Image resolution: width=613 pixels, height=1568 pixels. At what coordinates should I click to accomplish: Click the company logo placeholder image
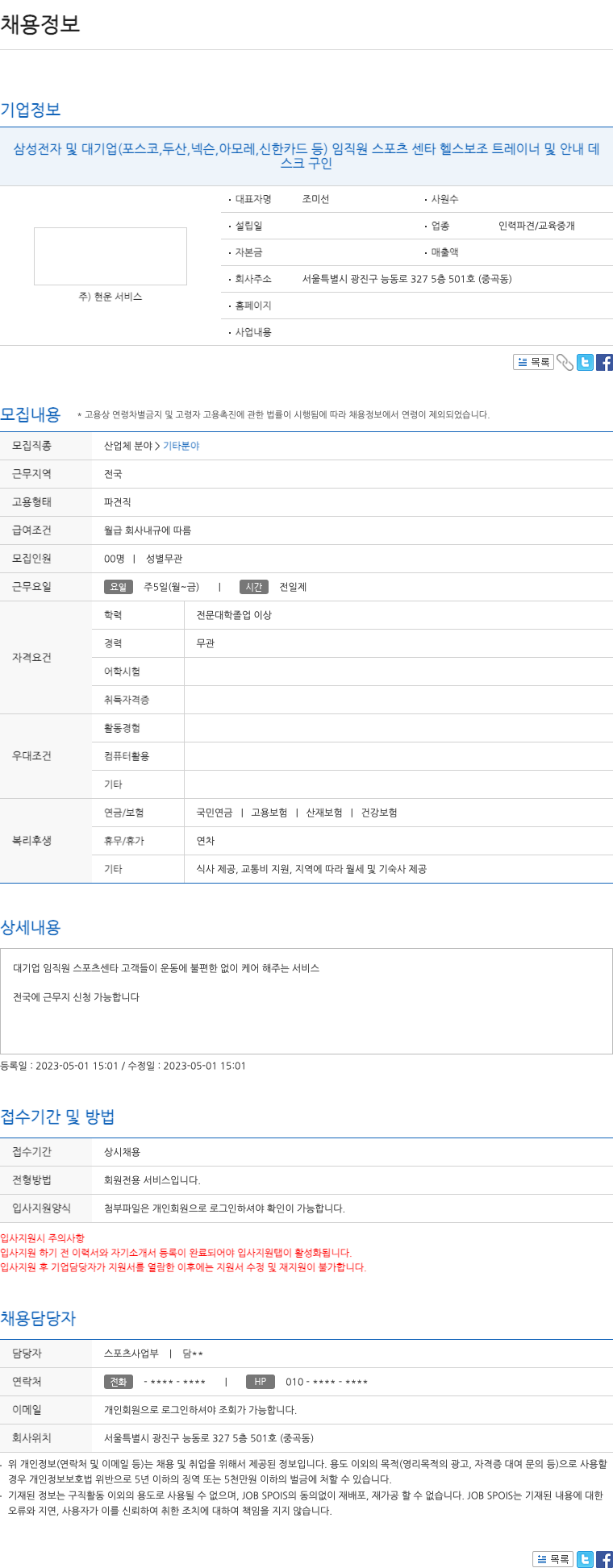[x=111, y=256]
